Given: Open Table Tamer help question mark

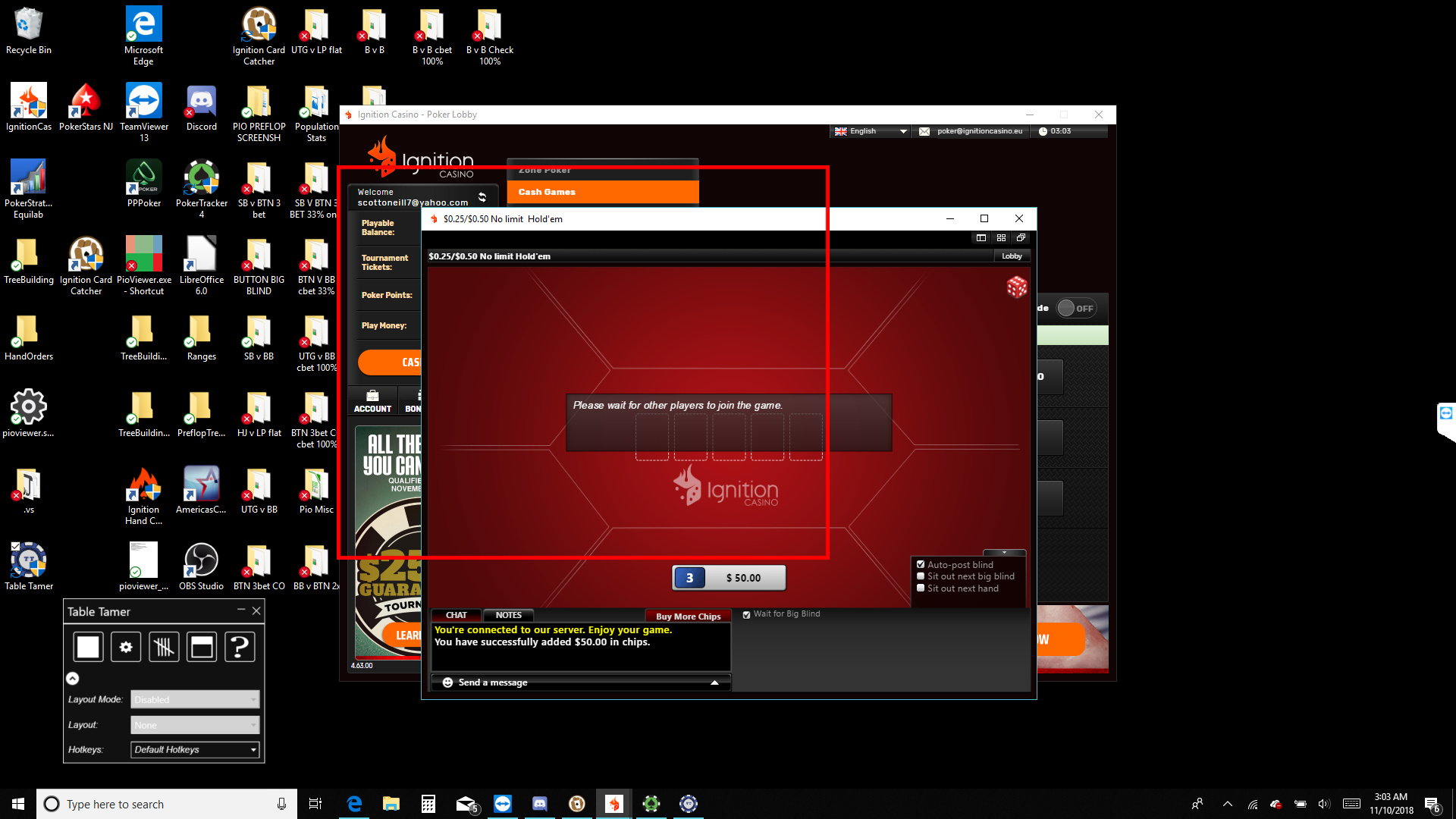Looking at the screenshot, I should point(240,647).
